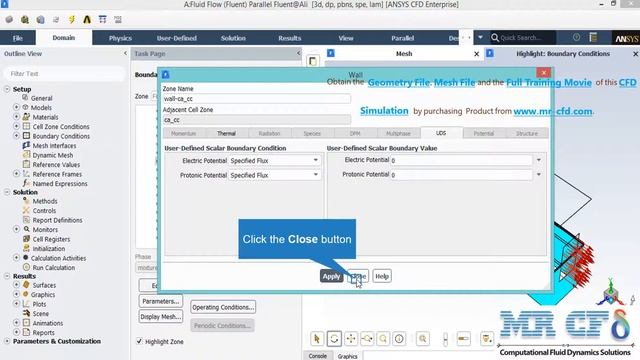The image size is (640, 360).
Task: Close the Mesh graphics tab with its X
Action: coord(476,53)
